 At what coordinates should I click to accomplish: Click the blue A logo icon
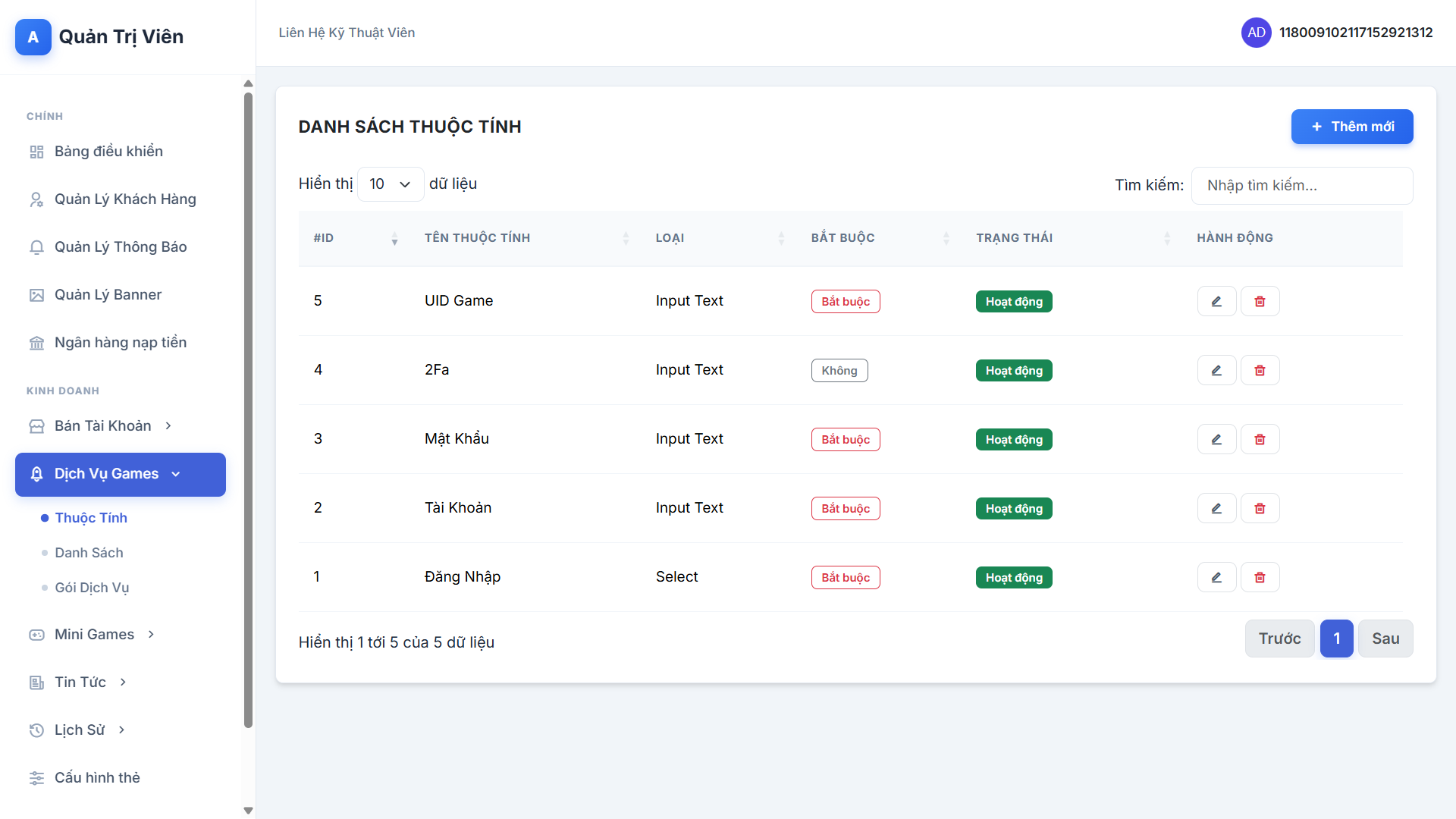pos(33,37)
